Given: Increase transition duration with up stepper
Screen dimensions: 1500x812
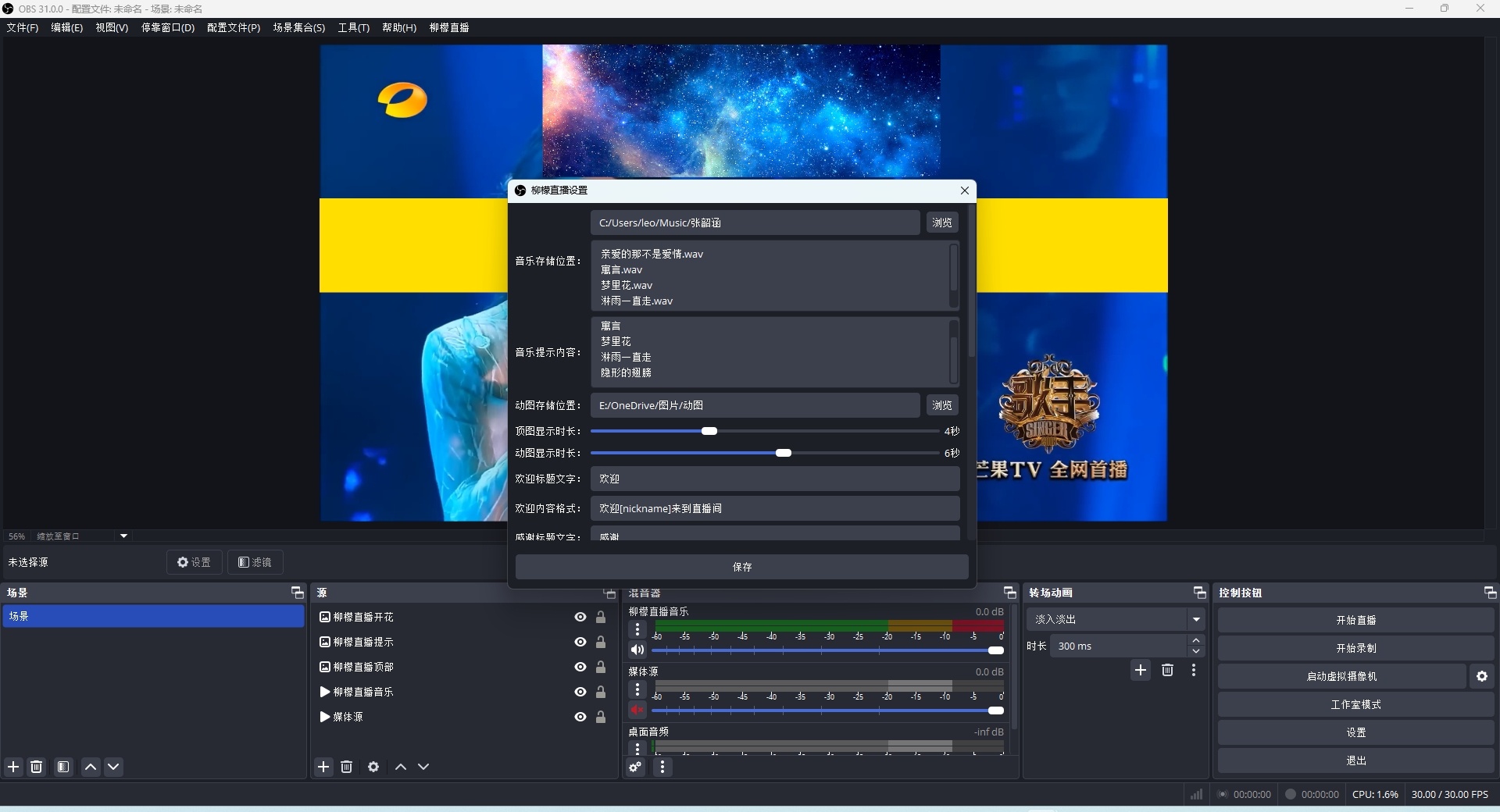Looking at the screenshot, I should tap(1196, 640).
